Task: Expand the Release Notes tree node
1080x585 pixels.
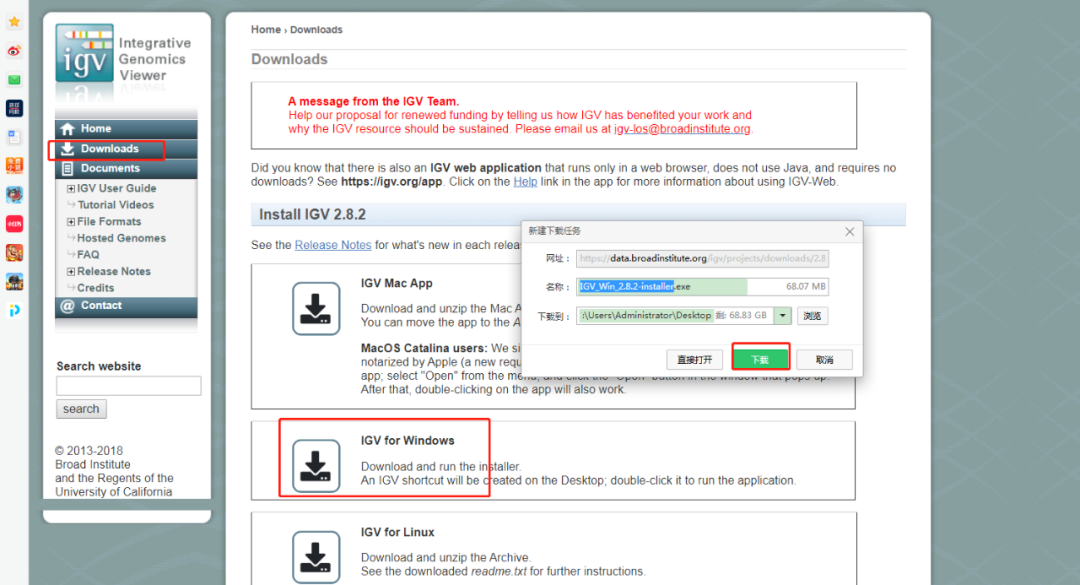Action: pos(70,271)
